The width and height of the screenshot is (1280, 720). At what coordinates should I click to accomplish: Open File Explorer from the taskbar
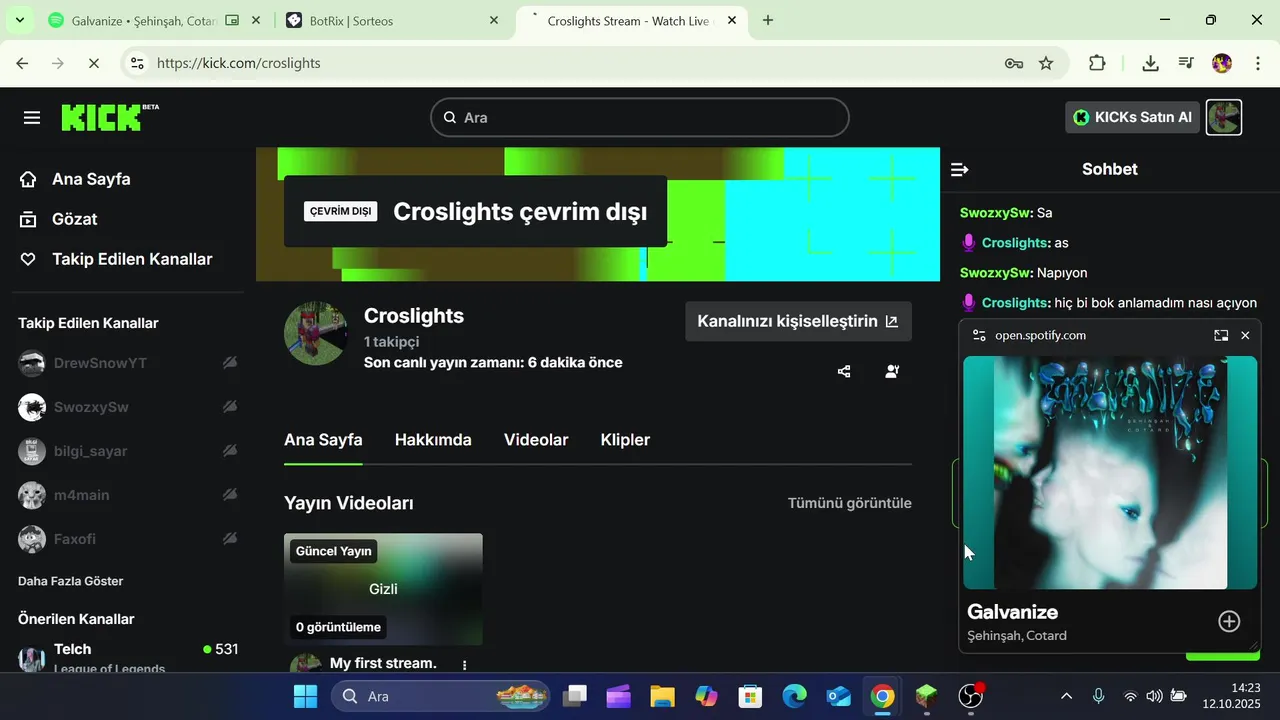point(662,696)
